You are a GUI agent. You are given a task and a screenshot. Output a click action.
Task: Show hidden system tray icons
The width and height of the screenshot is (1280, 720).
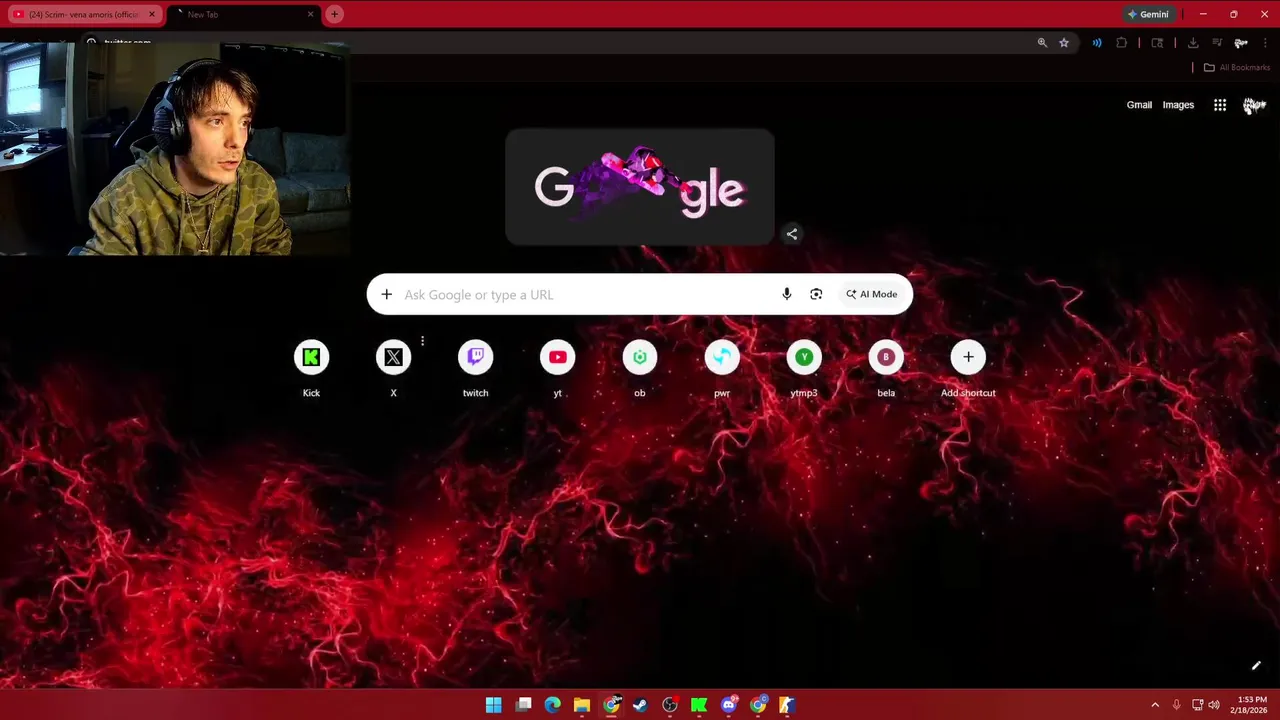tap(1155, 705)
